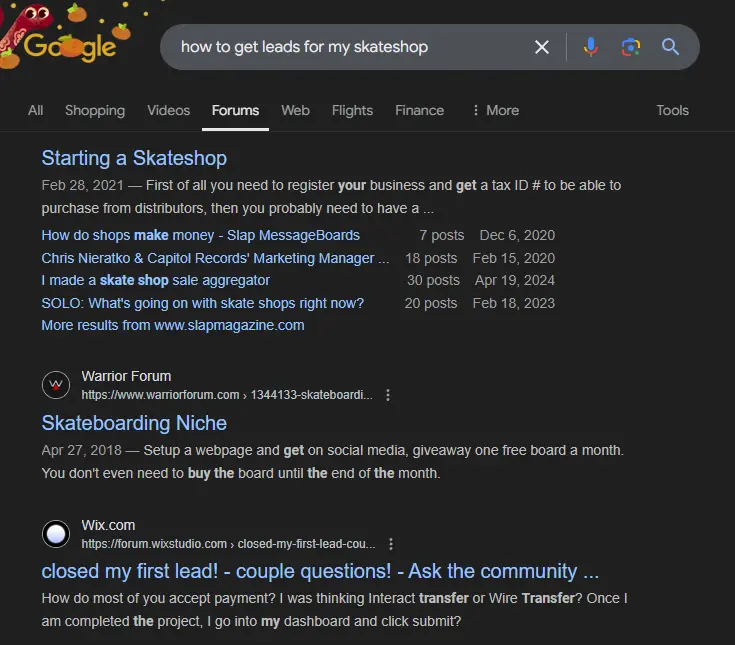
Task: Start voice search with the microphone icon
Action: (x=591, y=47)
